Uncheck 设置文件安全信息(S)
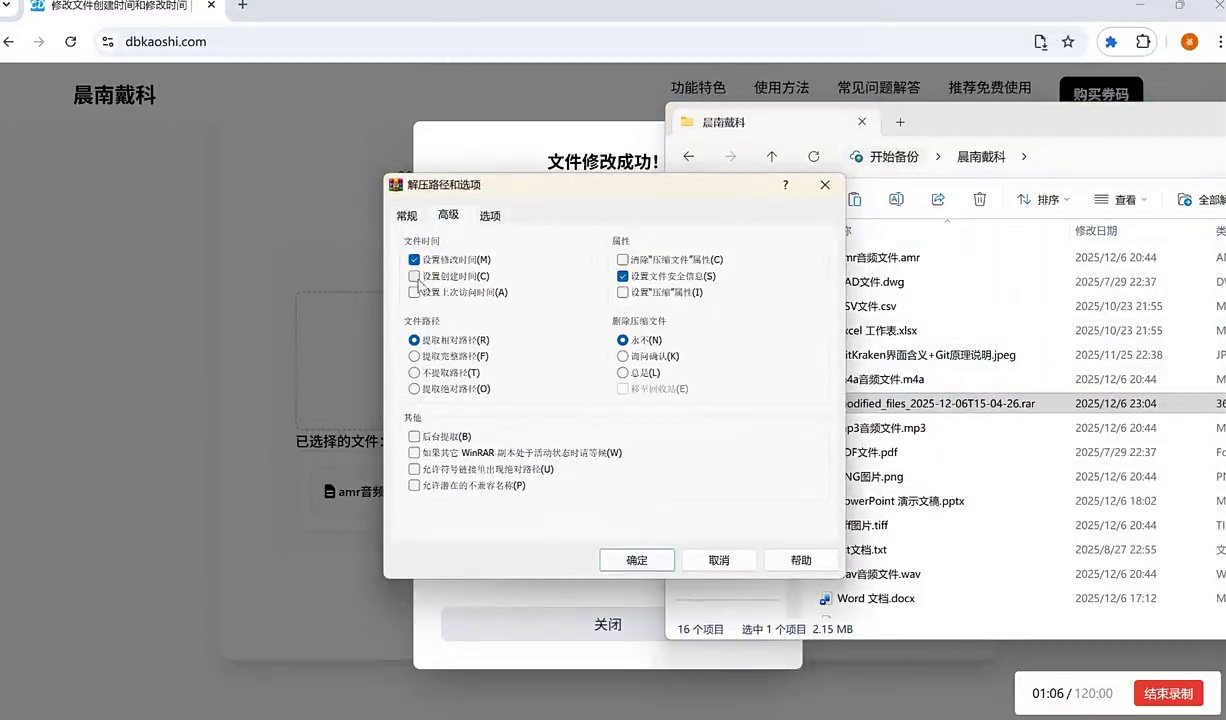1226x720 pixels. pyautogui.click(x=622, y=276)
